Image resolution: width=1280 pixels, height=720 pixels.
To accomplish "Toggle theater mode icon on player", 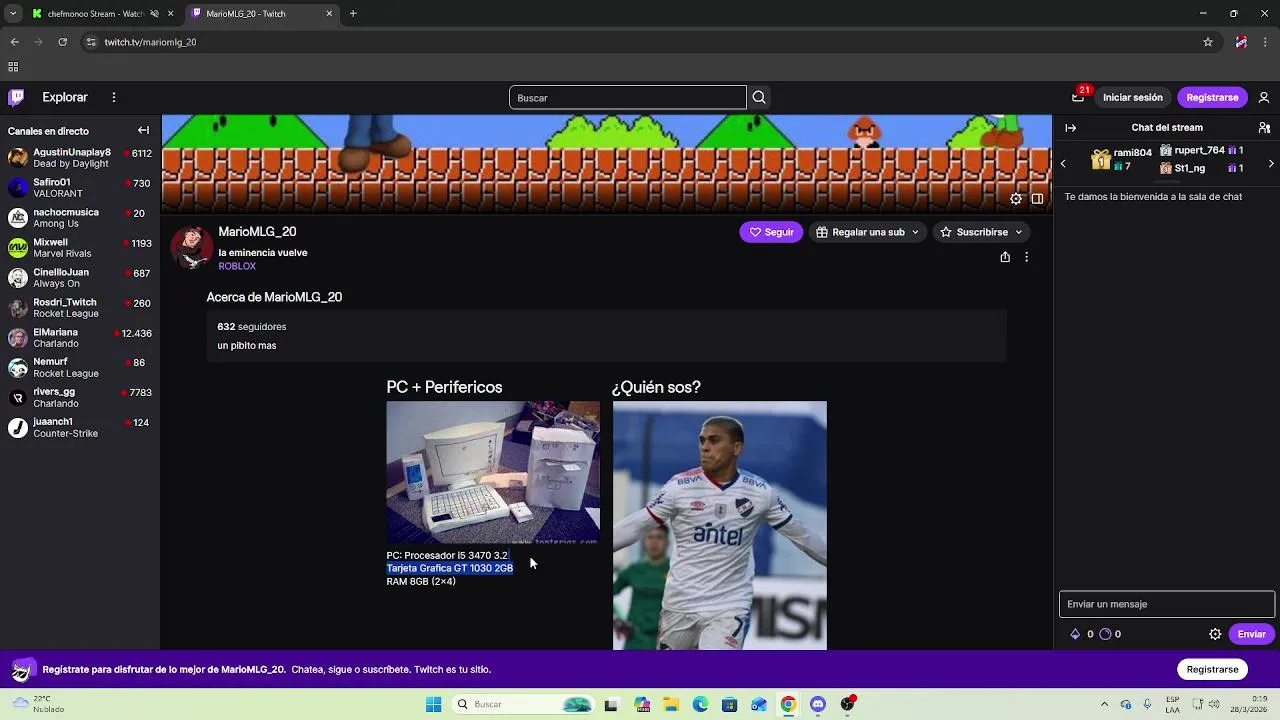I will (1037, 199).
